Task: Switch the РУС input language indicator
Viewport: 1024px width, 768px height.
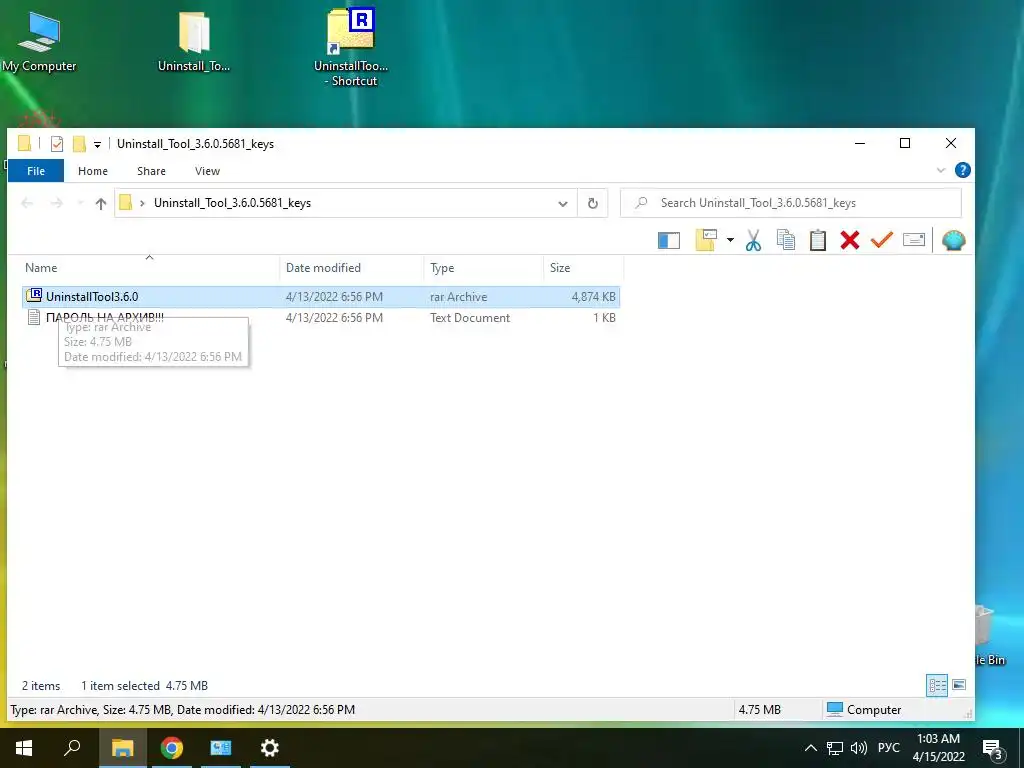Action: (889, 748)
